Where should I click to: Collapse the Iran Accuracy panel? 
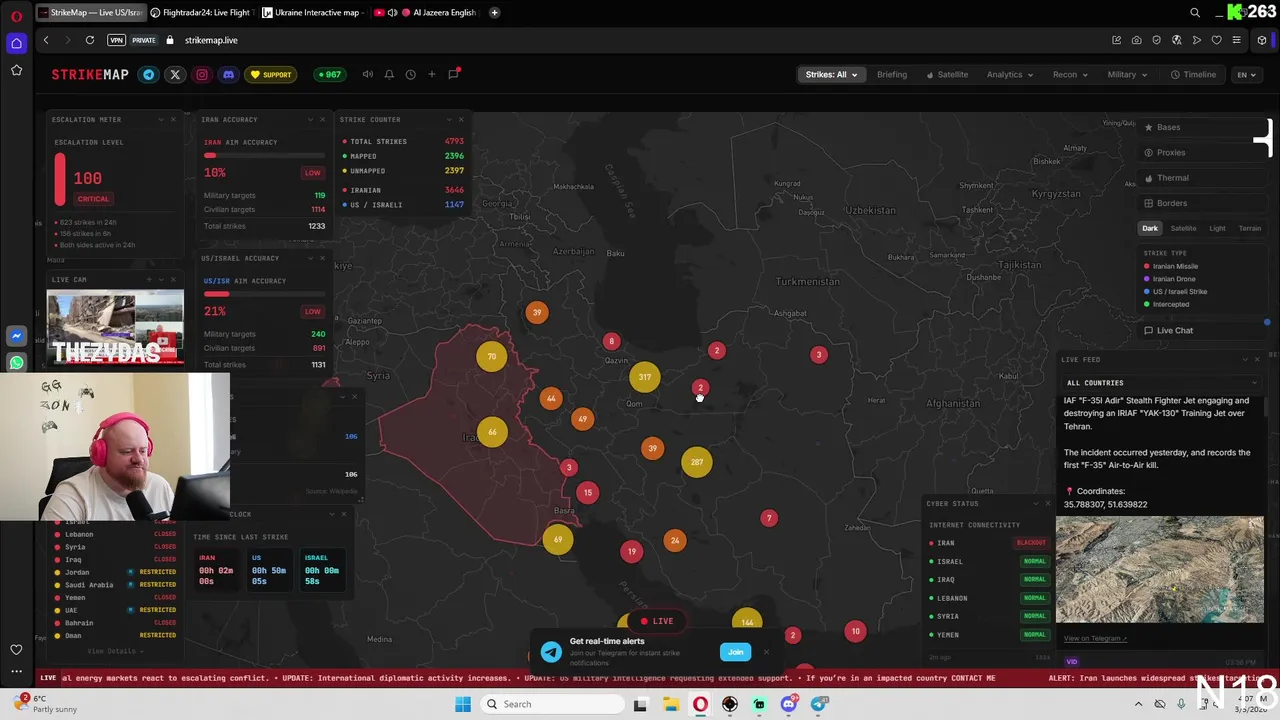click(x=310, y=119)
